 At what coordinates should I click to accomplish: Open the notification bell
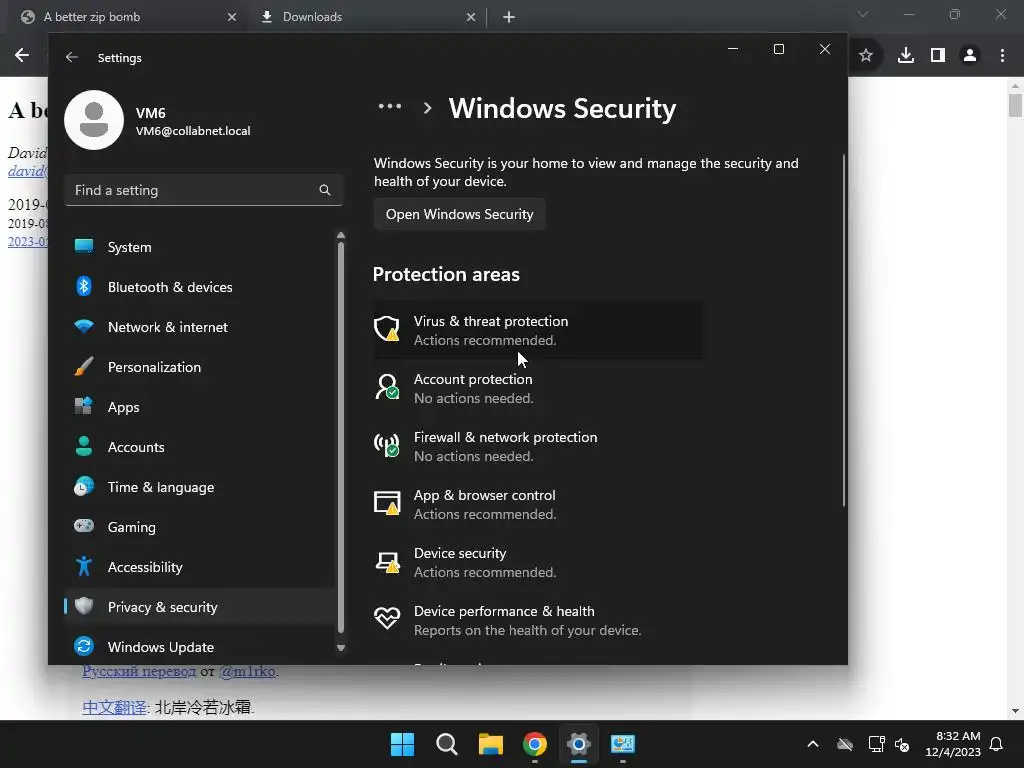pos(997,744)
